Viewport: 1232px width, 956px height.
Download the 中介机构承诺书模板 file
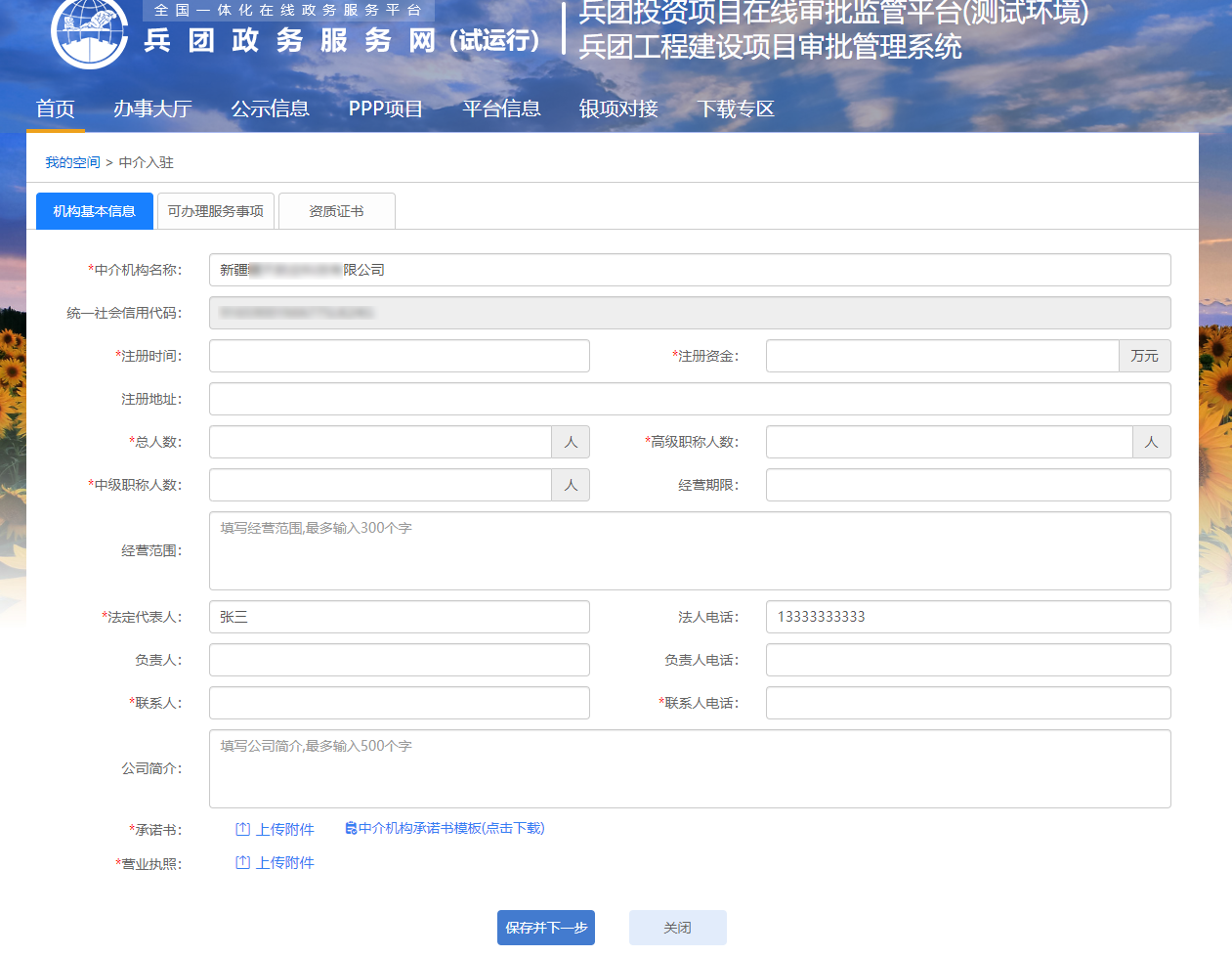pyautogui.click(x=446, y=828)
